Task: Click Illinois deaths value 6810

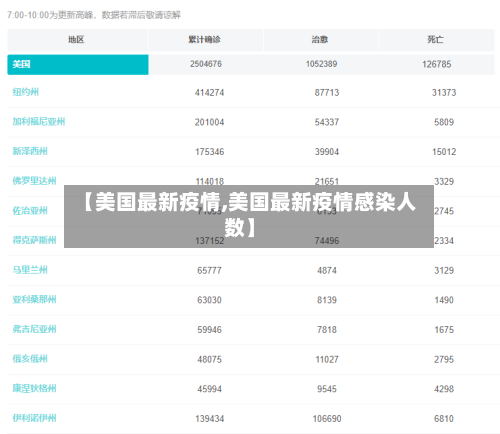Action: coord(444,419)
